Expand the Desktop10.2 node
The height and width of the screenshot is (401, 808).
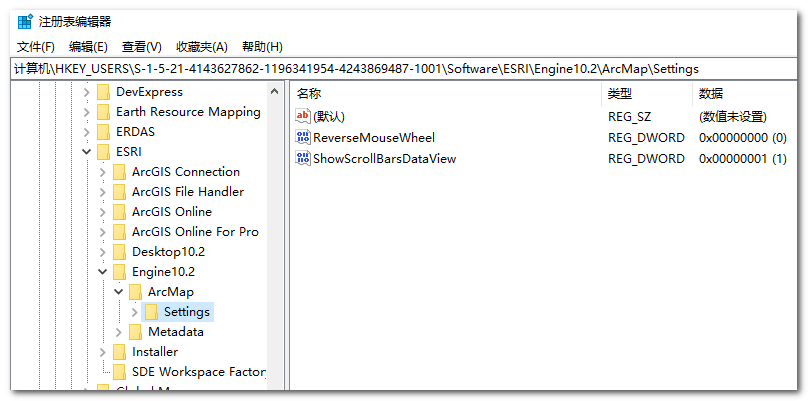[103, 253]
